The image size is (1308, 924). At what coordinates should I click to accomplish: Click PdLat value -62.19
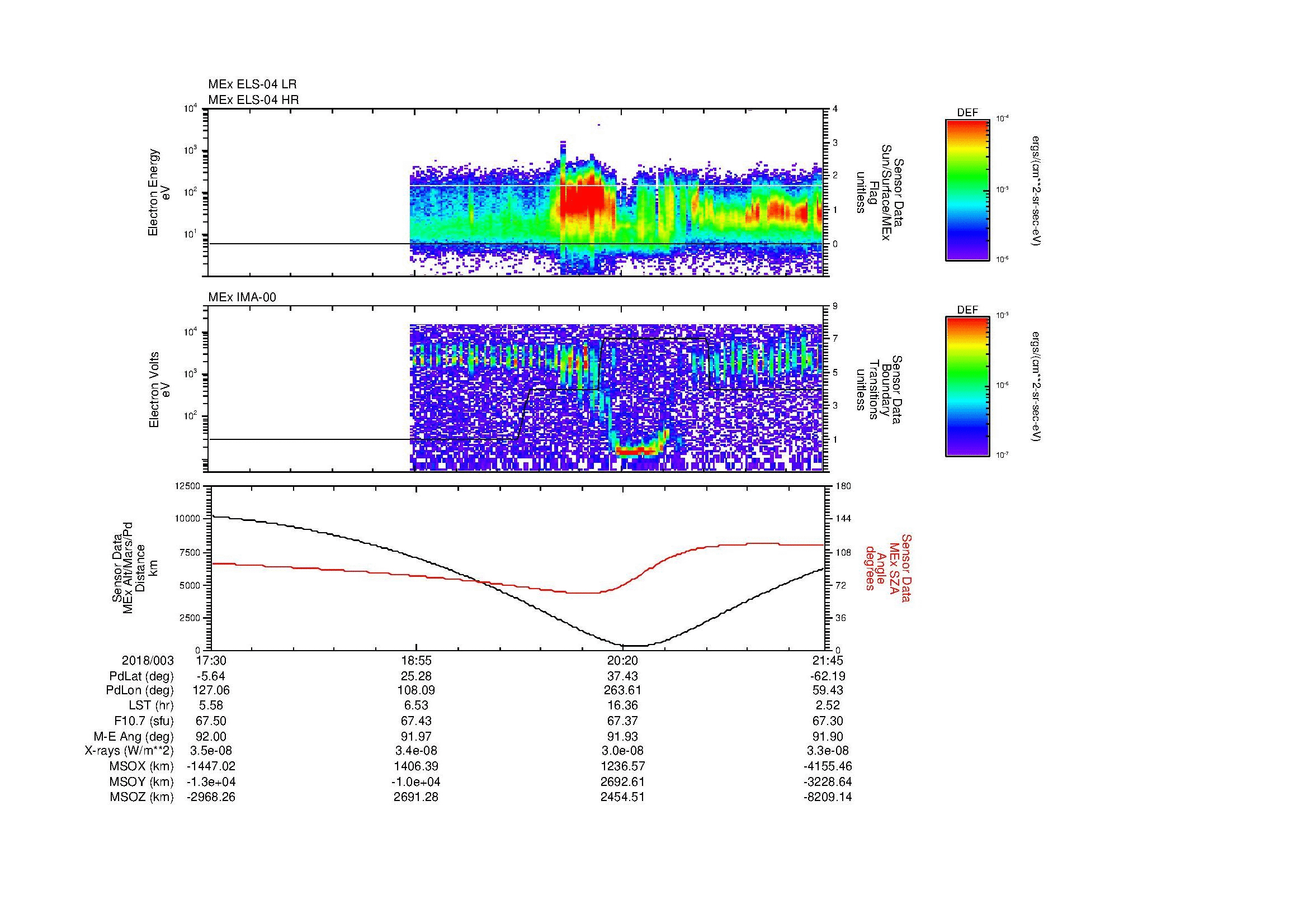click(x=829, y=676)
